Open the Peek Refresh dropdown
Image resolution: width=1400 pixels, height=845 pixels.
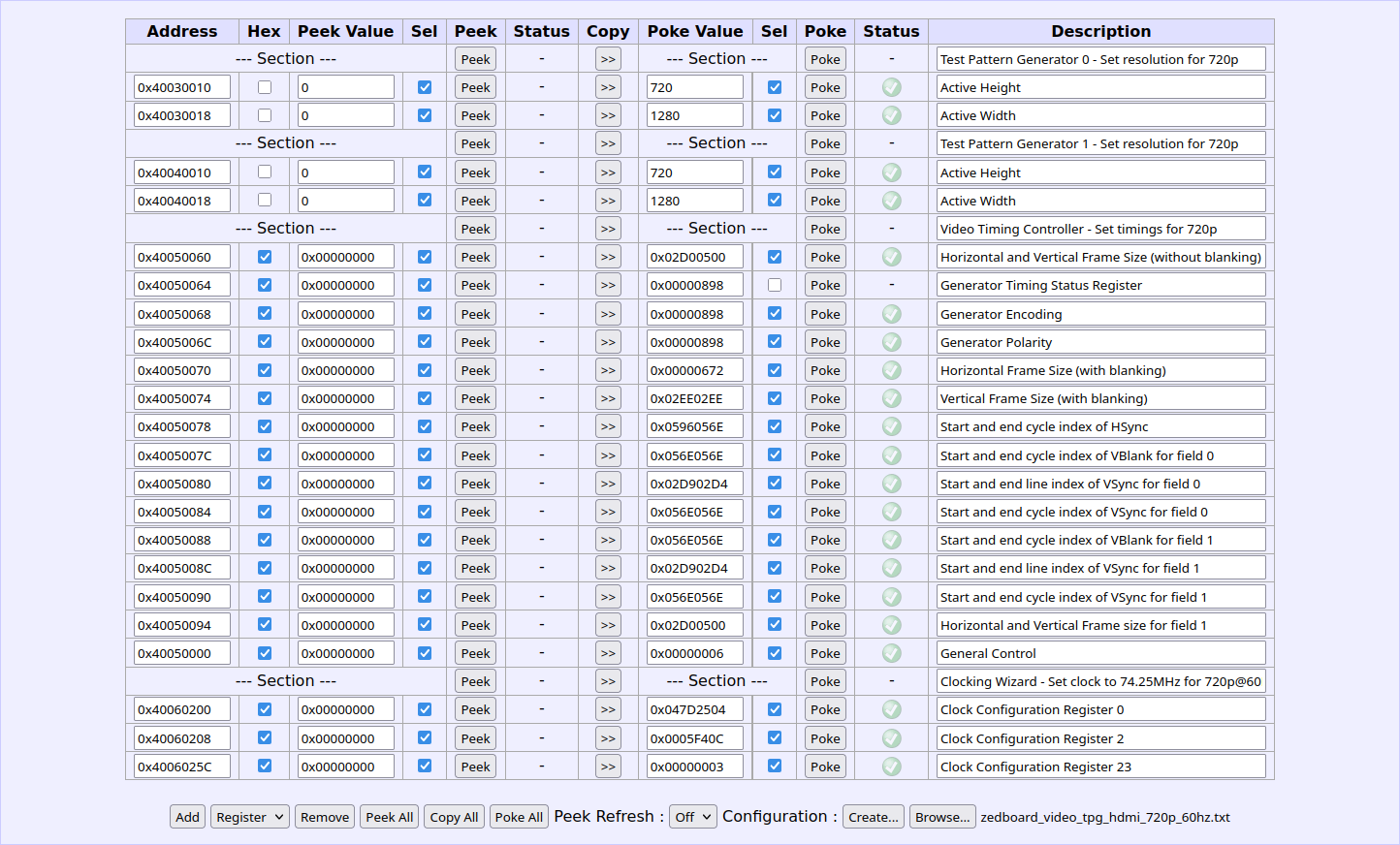pyautogui.click(x=692, y=817)
